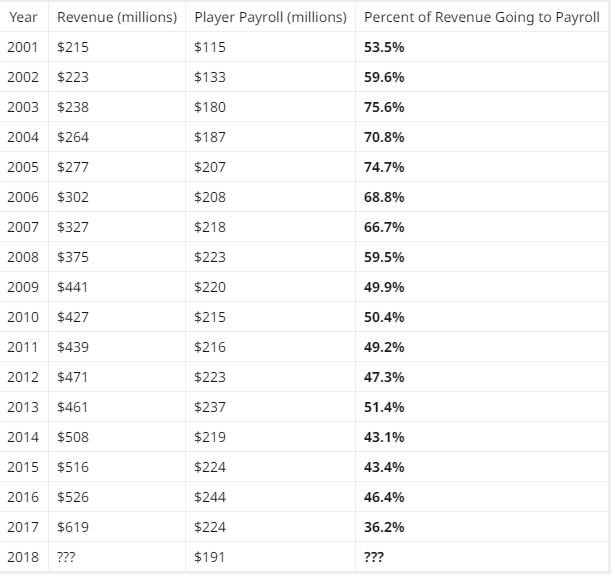Viewport: 615px width, 577px height.
Task: Select the $237 player payroll cell
Action: 210,407
